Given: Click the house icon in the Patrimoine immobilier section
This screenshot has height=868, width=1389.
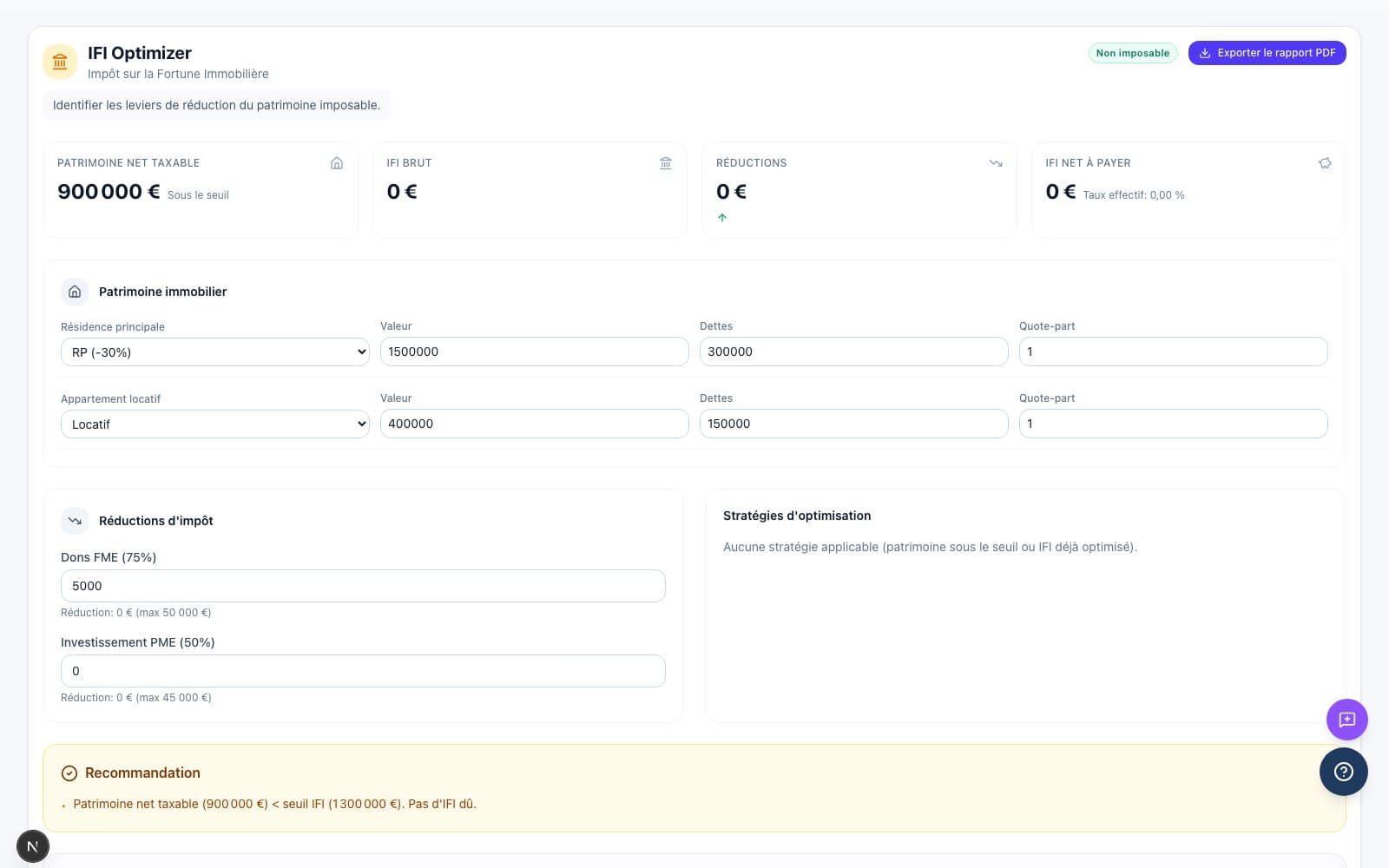Looking at the screenshot, I should [x=75, y=292].
